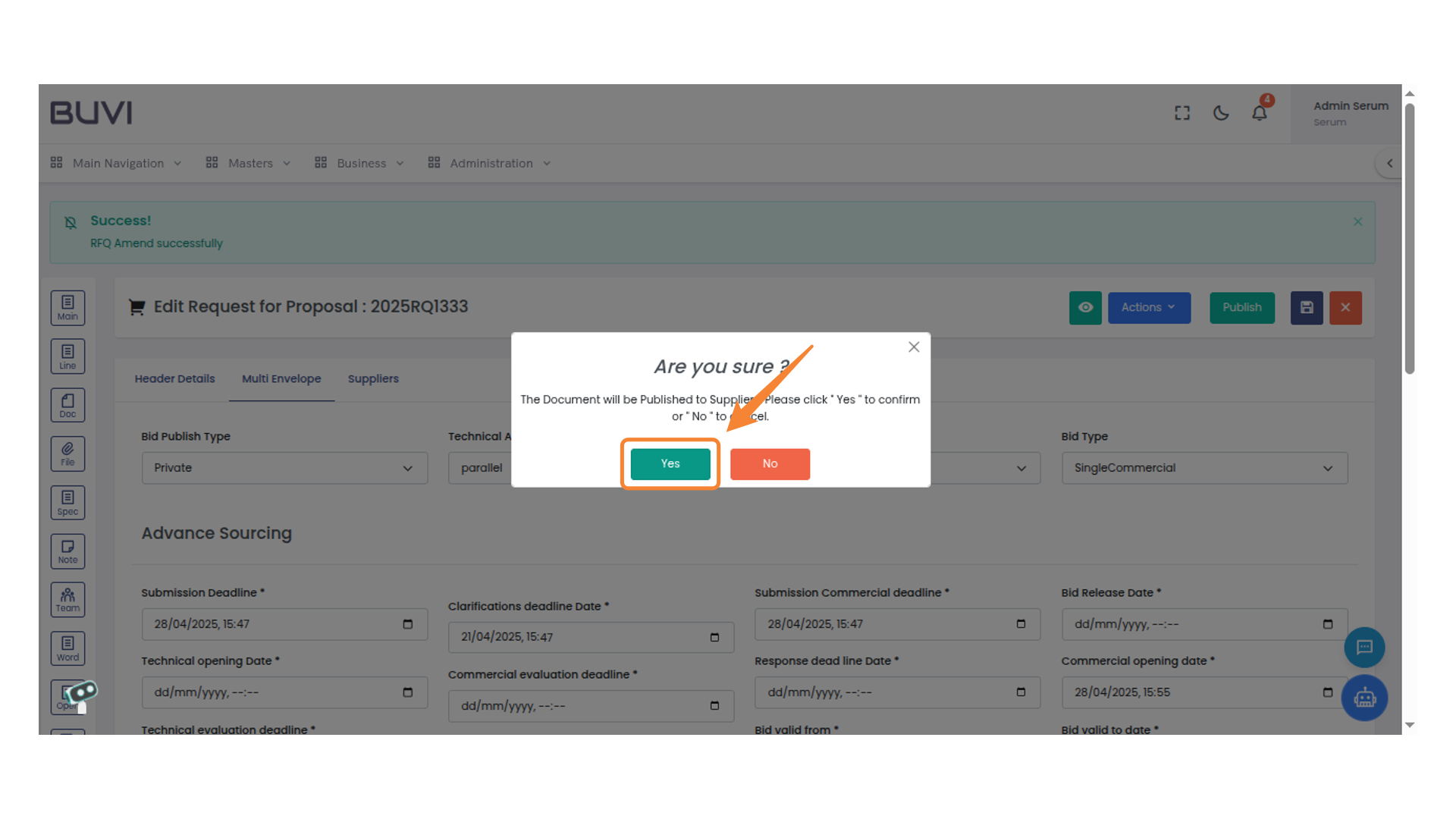The image size is (1456, 819).
Task: Open the Submission Deadline date picker
Action: pyautogui.click(x=407, y=624)
